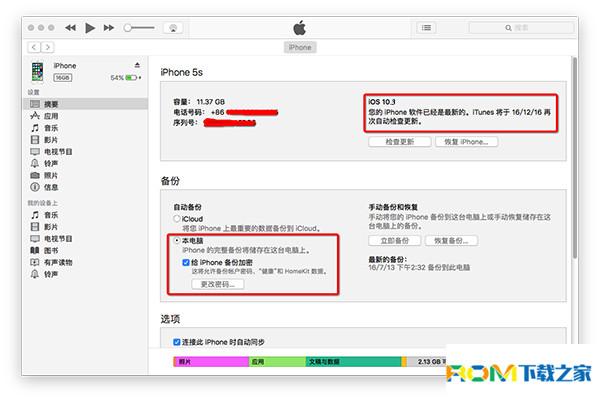This screenshot has height=400, width=600.
Task: Click the iOS 10.3 version text
Action: 382,102
